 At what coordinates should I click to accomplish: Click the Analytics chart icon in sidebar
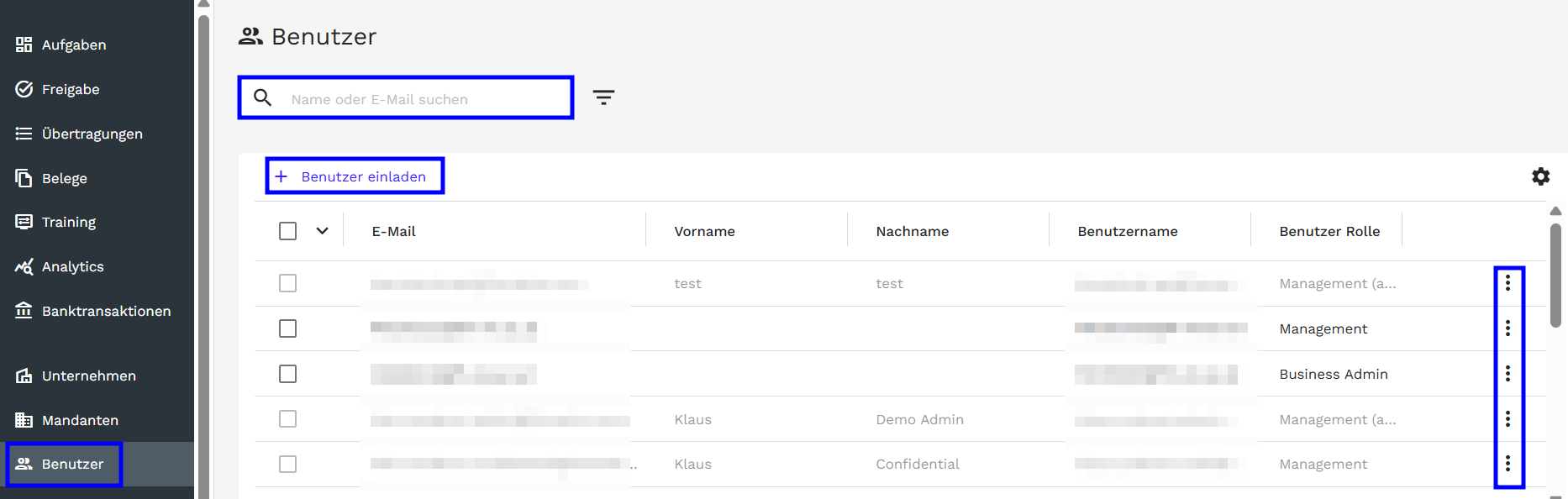[24, 266]
